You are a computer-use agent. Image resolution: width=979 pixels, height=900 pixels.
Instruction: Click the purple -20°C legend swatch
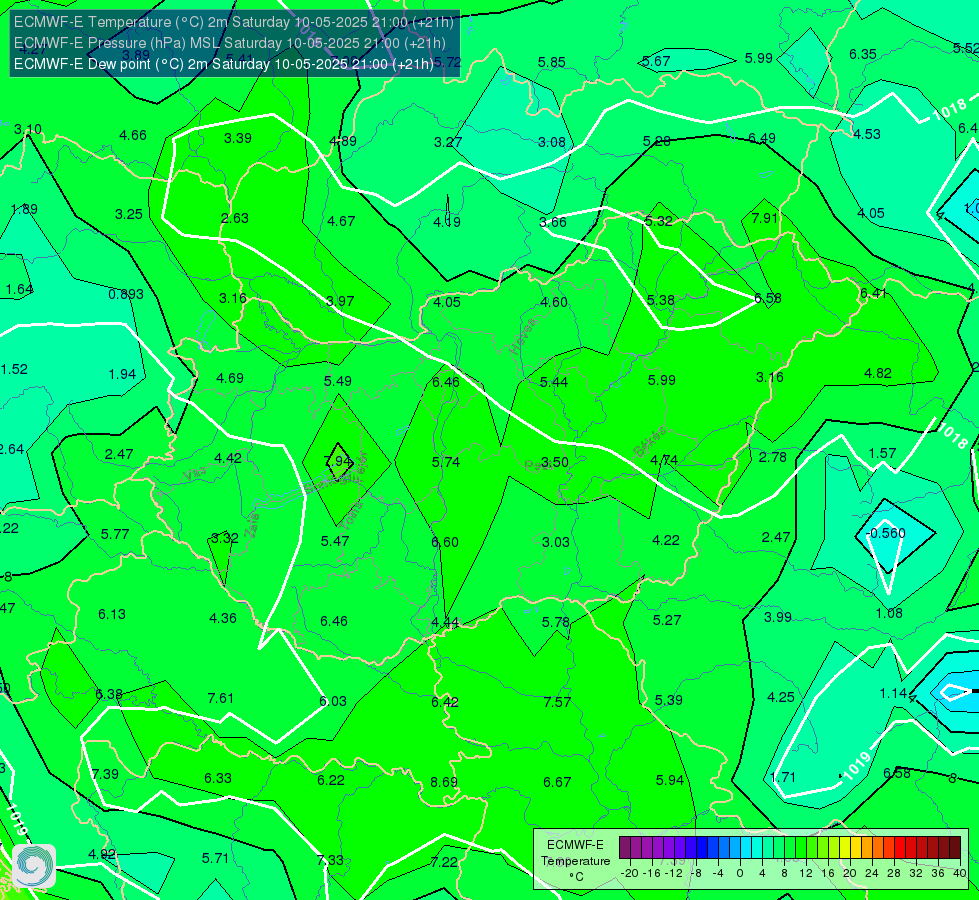click(625, 848)
